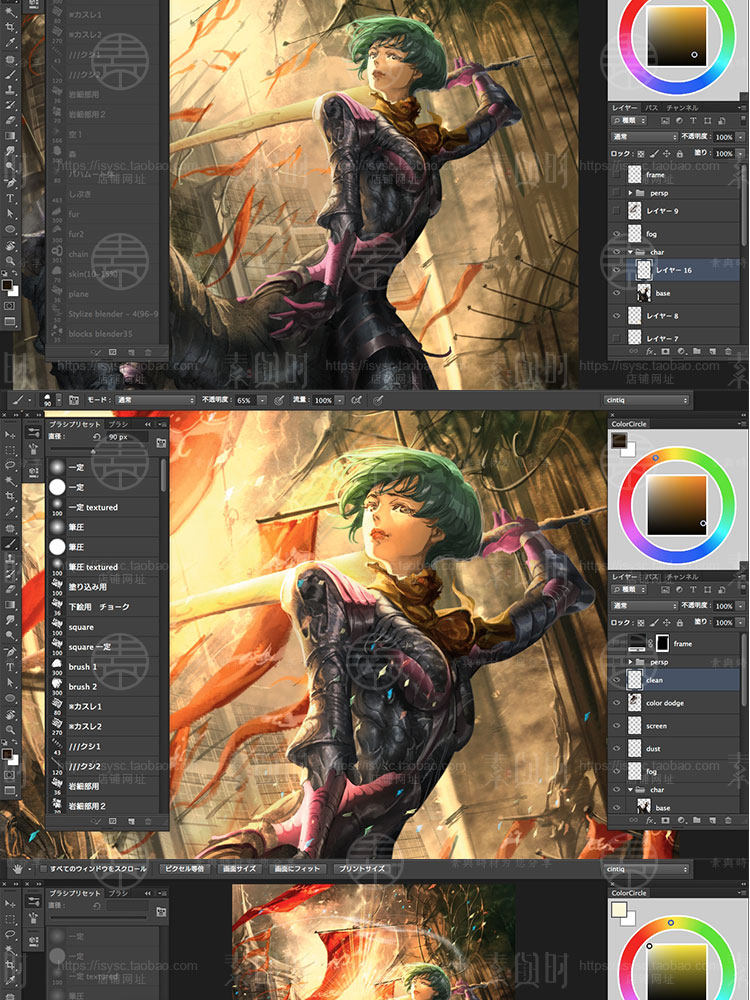Open the モード blend mode dropdown in the brush options bar
750x1000 pixels.
tap(155, 400)
